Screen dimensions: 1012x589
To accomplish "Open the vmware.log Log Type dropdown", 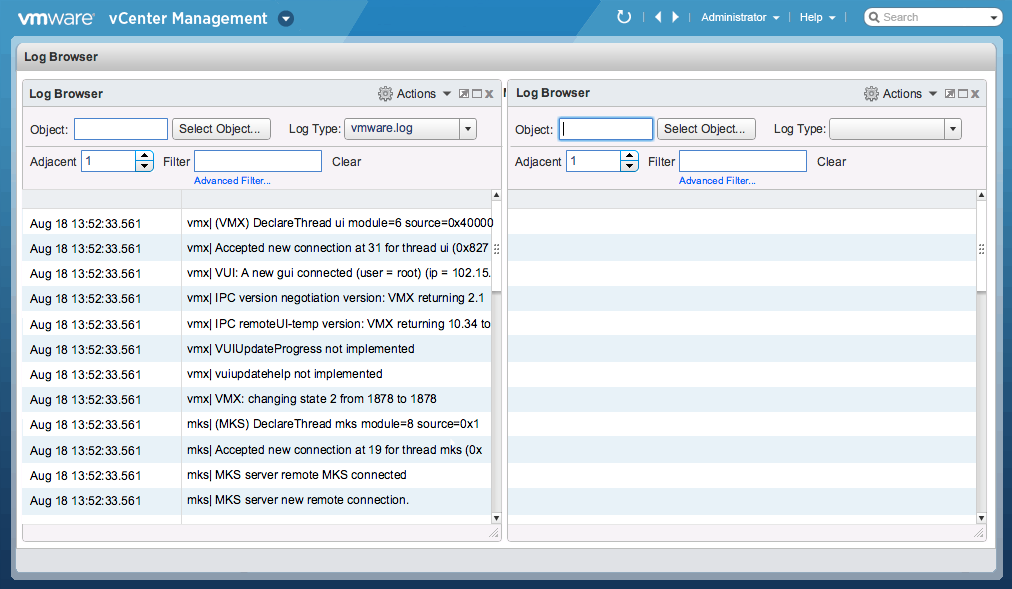I will 467,129.
